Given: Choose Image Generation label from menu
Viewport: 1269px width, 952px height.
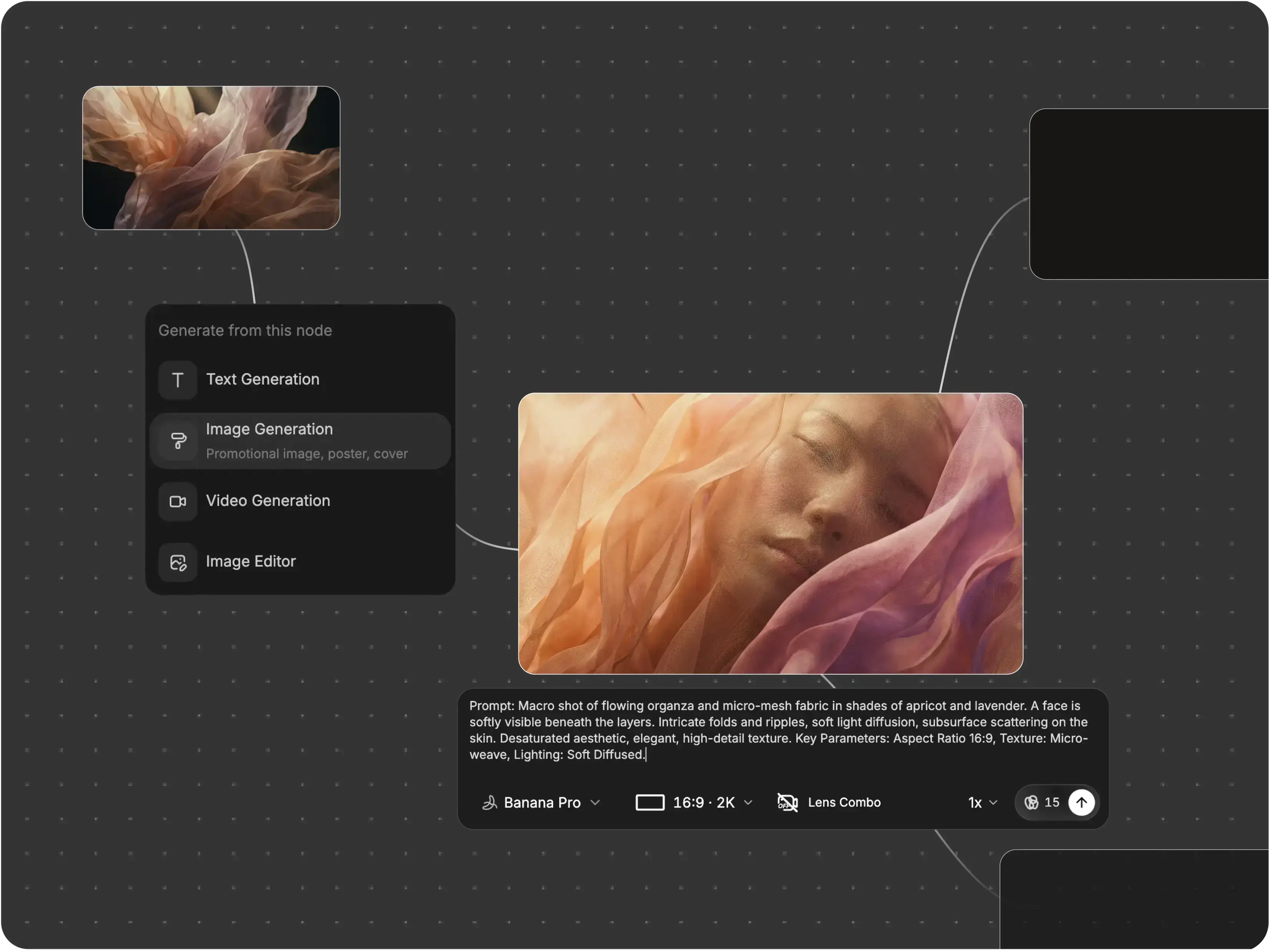Looking at the screenshot, I should click(269, 429).
